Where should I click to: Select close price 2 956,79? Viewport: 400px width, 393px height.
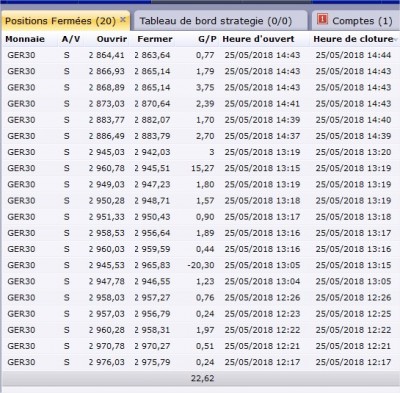coord(152,314)
